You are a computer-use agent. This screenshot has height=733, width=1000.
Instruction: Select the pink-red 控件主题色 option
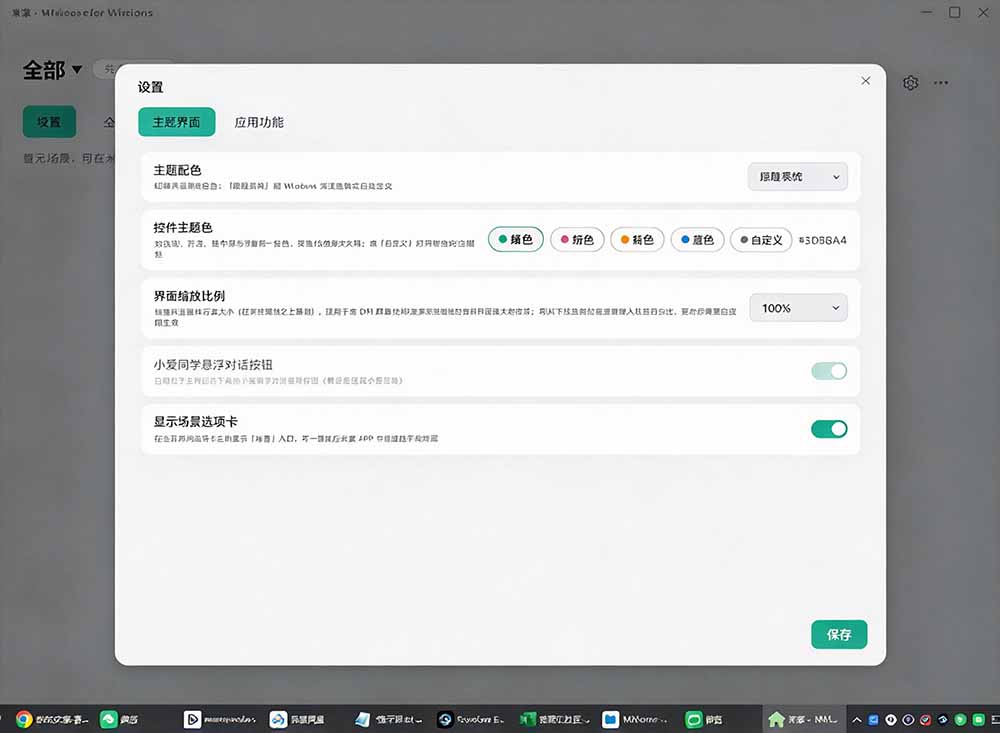point(577,240)
